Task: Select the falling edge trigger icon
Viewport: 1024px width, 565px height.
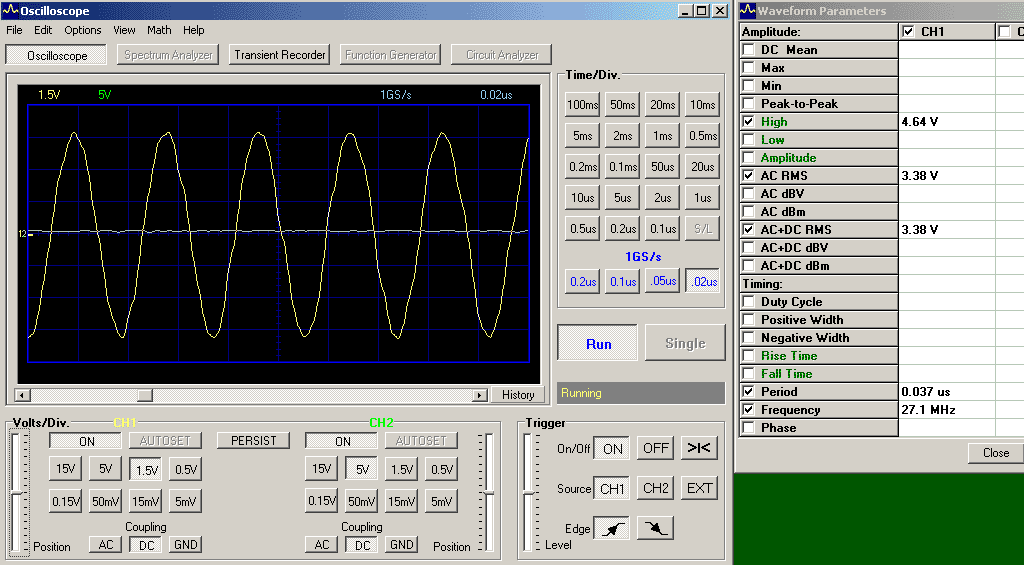Action: (655, 528)
